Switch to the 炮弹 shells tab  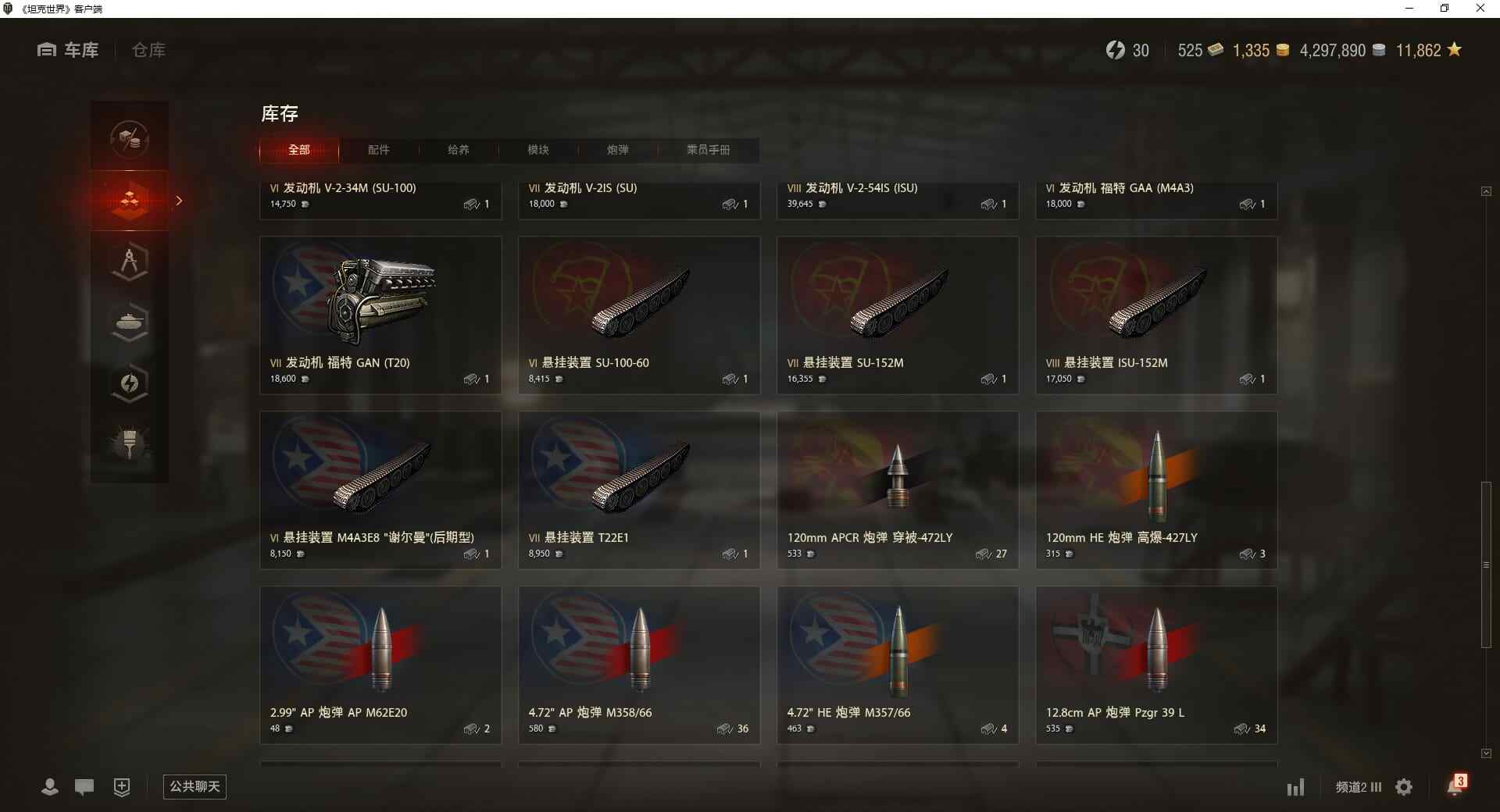coord(617,150)
